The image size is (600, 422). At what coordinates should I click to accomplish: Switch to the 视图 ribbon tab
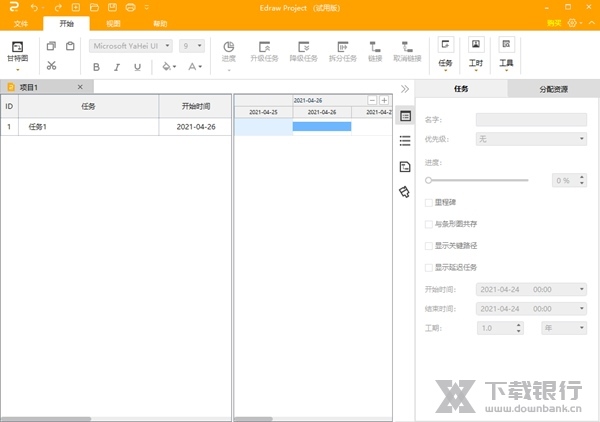tap(113, 22)
